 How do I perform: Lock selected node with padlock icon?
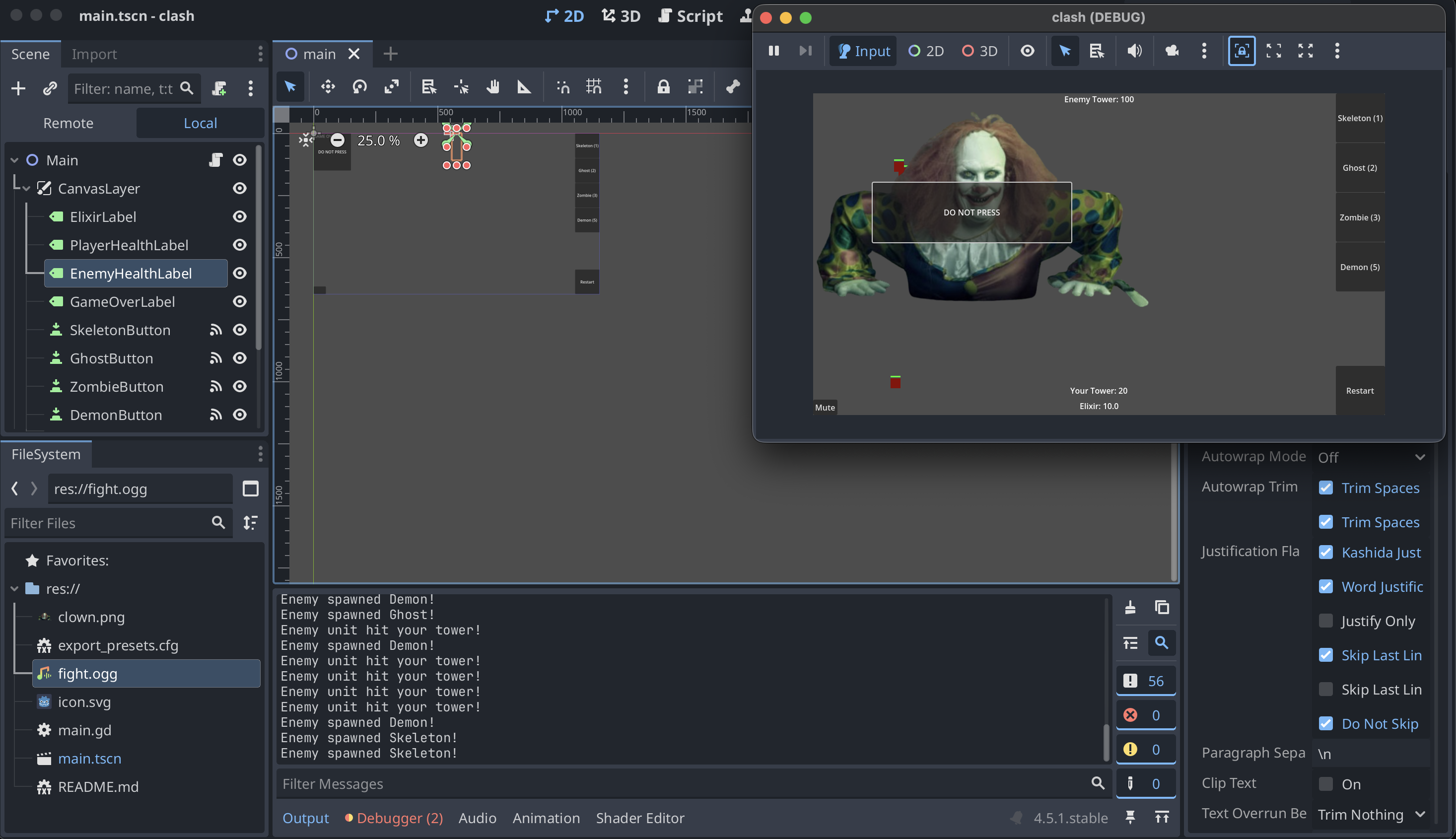(663, 87)
